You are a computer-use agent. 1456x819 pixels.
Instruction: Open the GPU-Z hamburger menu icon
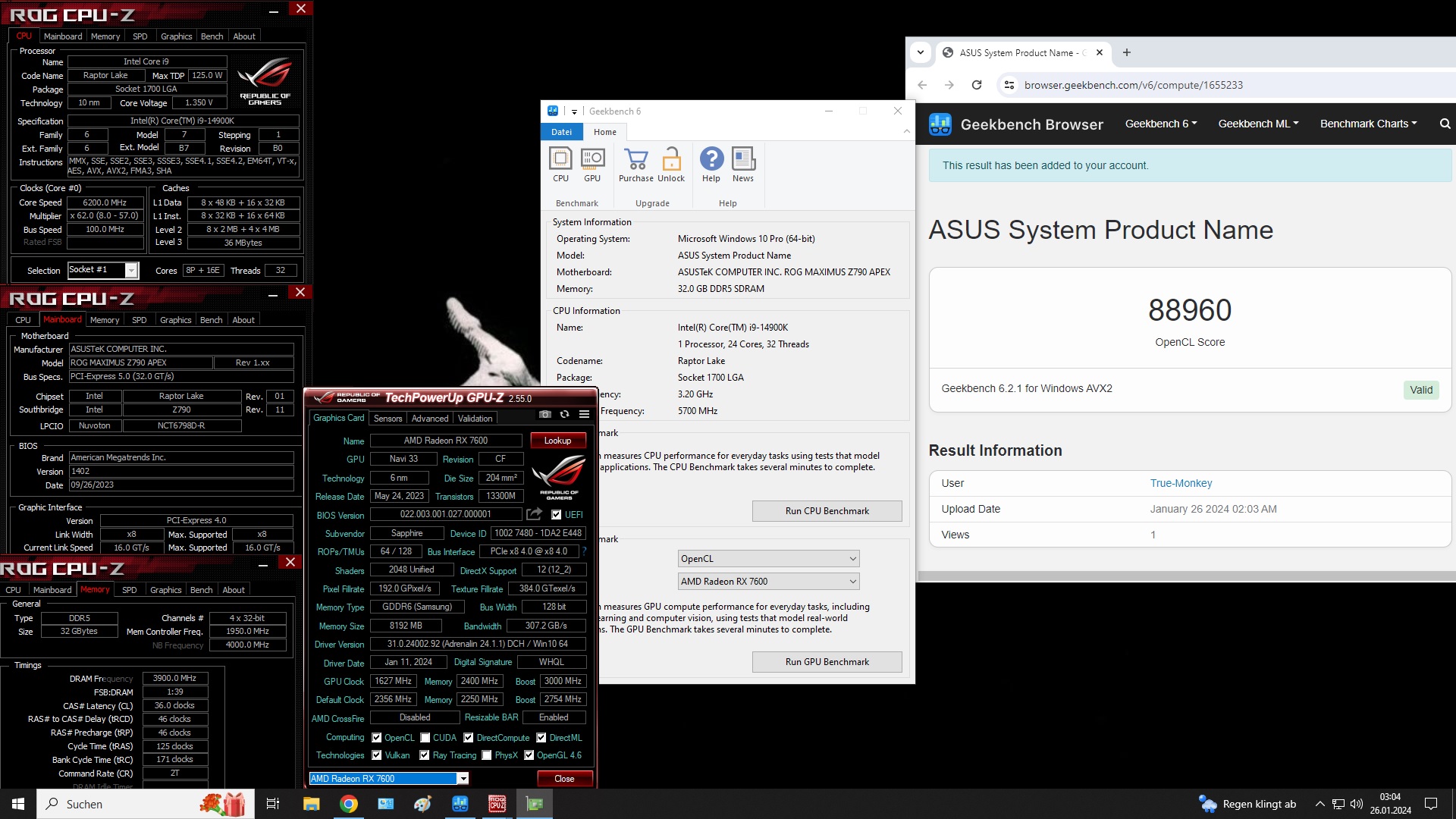584,414
